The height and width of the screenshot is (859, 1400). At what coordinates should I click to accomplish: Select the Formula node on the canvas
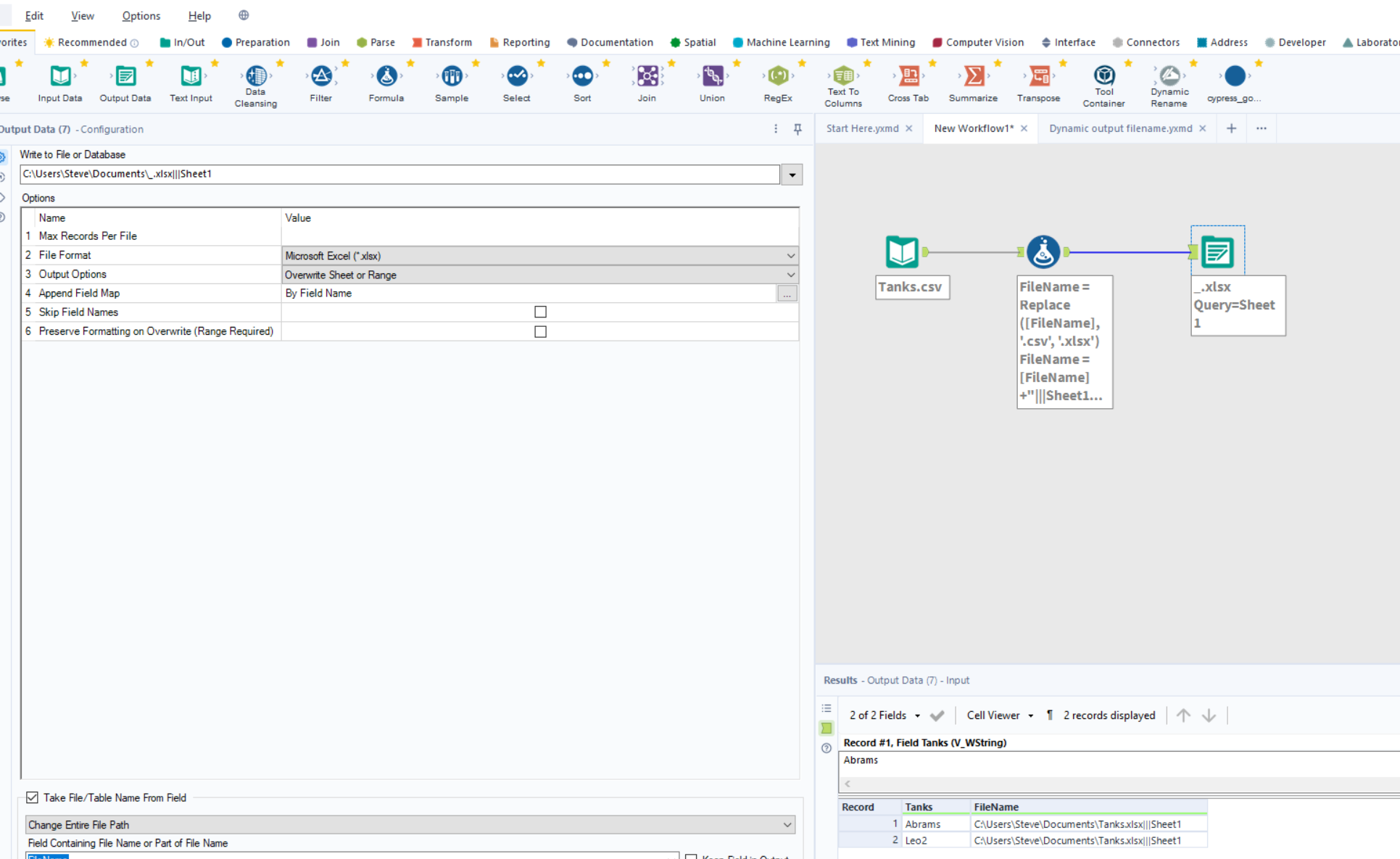point(1043,252)
